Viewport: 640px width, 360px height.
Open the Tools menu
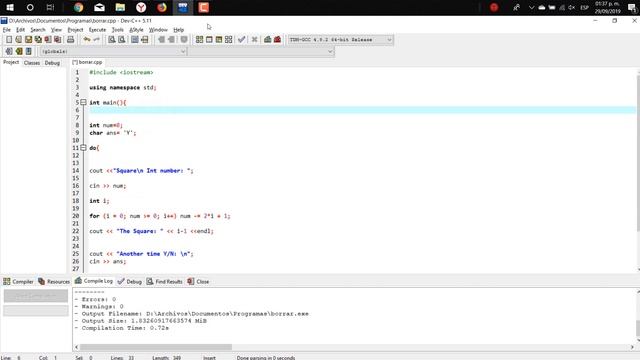118,30
